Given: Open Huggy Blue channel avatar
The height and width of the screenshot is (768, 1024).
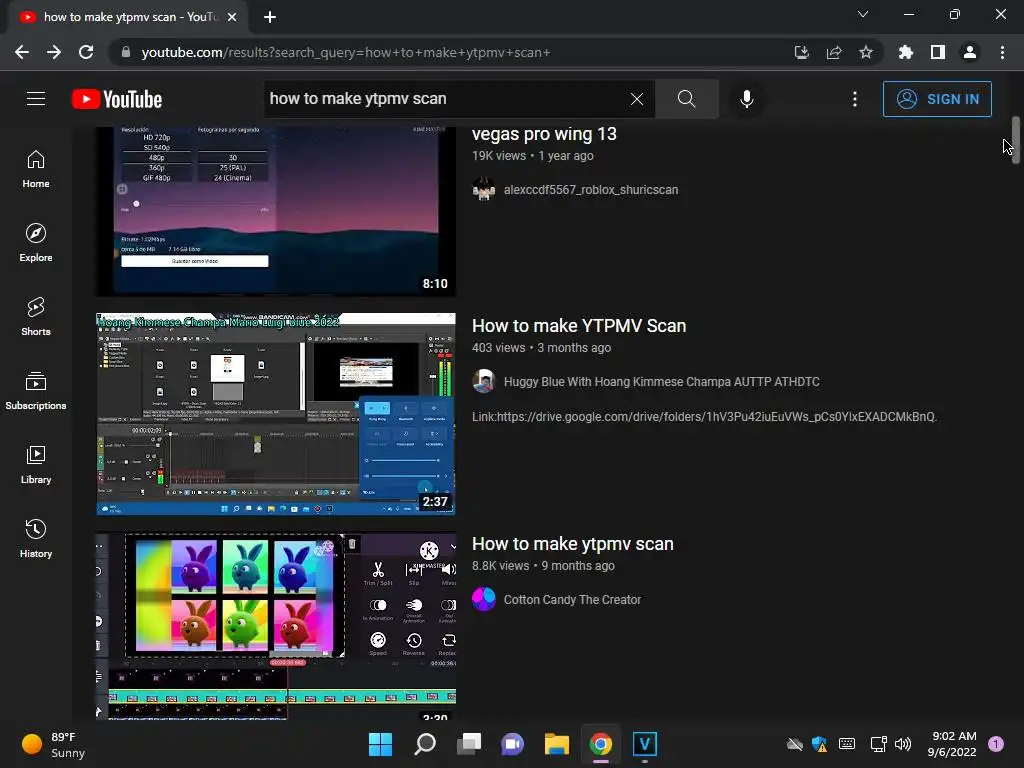Looking at the screenshot, I should click(484, 381).
